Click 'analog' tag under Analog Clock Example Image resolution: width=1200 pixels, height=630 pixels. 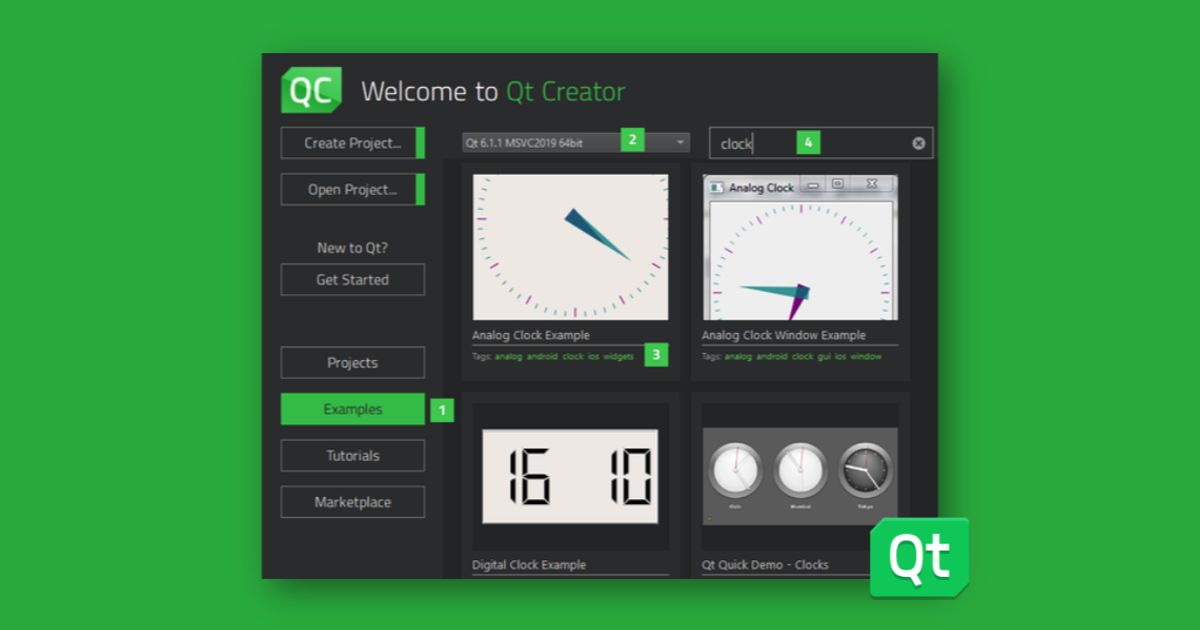[x=508, y=356]
